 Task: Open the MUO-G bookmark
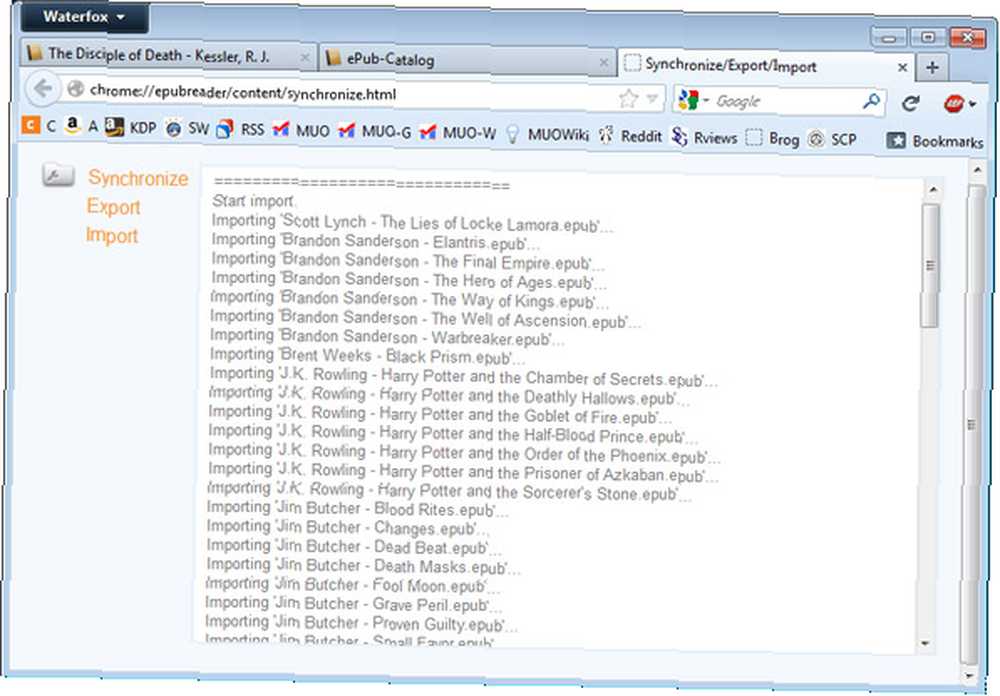pos(374,132)
